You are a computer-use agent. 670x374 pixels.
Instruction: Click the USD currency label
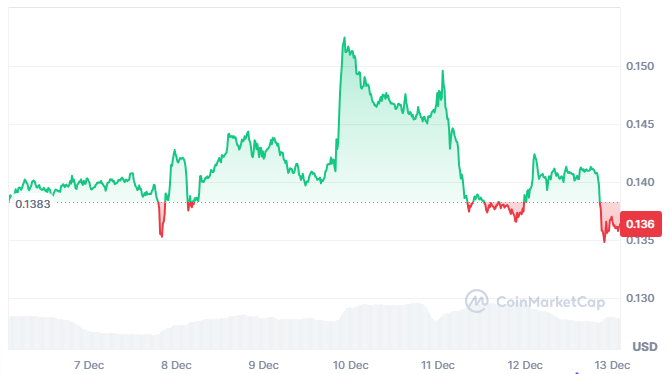pyautogui.click(x=645, y=346)
